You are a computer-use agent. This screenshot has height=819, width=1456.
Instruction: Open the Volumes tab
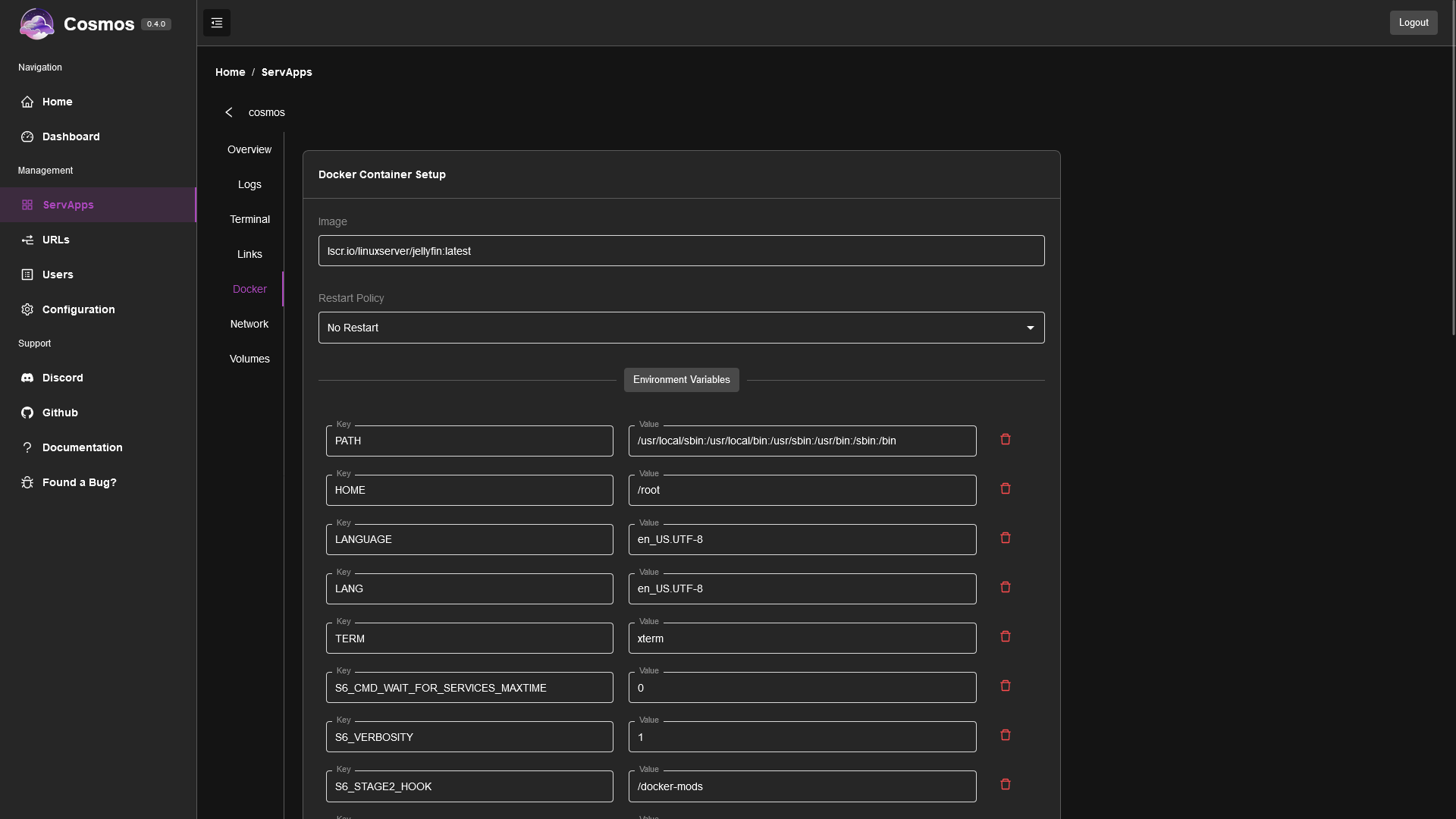pos(249,359)
